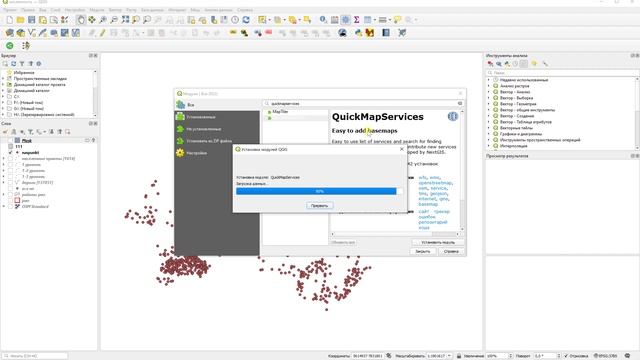The height and width of the screenshot is (360, 640).
Task: Click Add Group icon in Layers panel
Action: coord(13,132)
